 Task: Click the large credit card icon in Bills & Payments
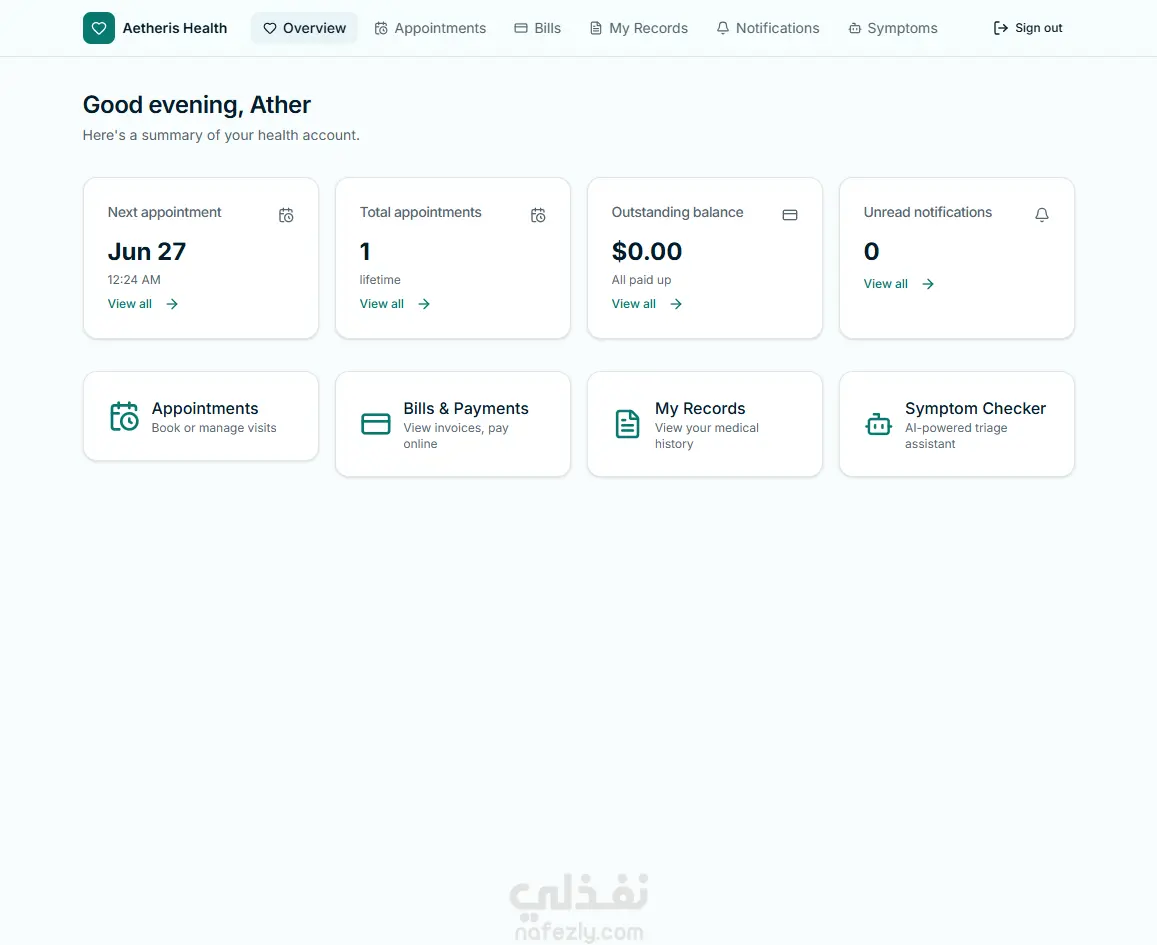(376, 424)
